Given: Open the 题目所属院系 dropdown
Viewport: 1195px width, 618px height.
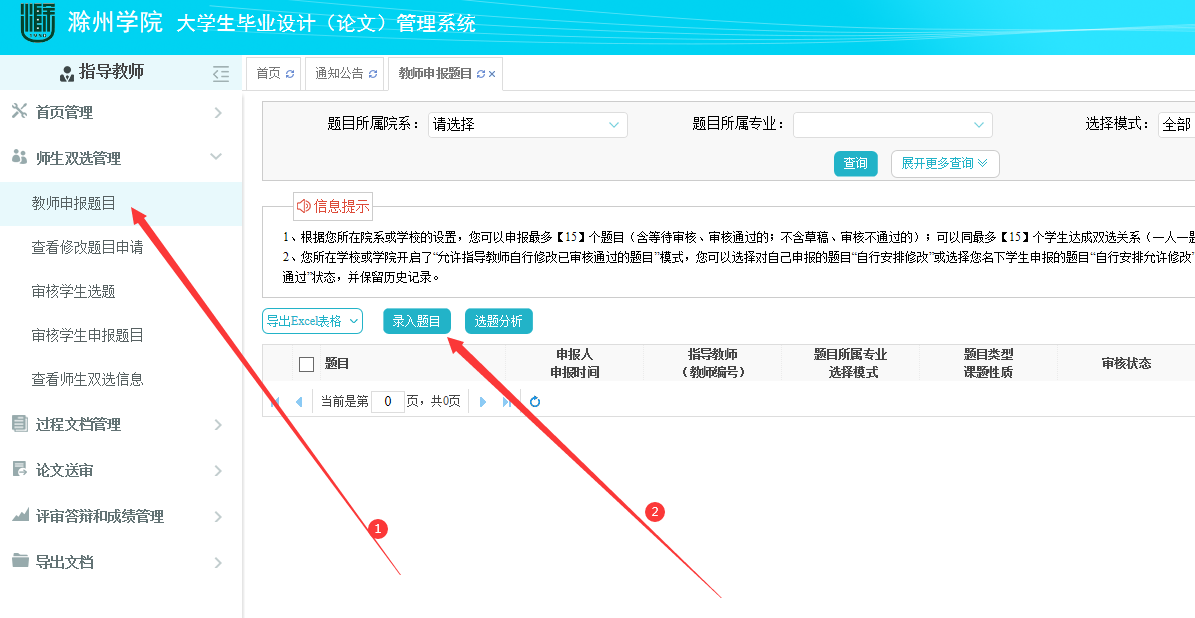Looking at the screenshot, I should click(527, 125).
